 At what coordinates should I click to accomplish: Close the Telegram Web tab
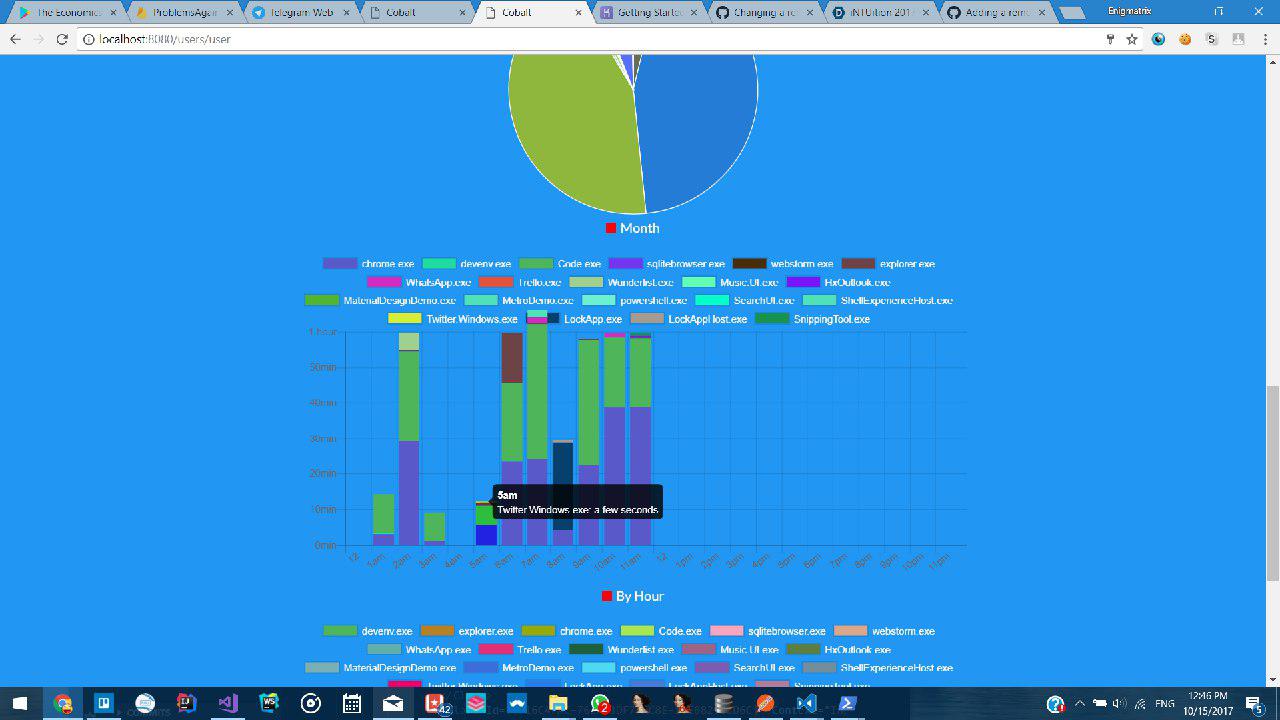point(347,13)
